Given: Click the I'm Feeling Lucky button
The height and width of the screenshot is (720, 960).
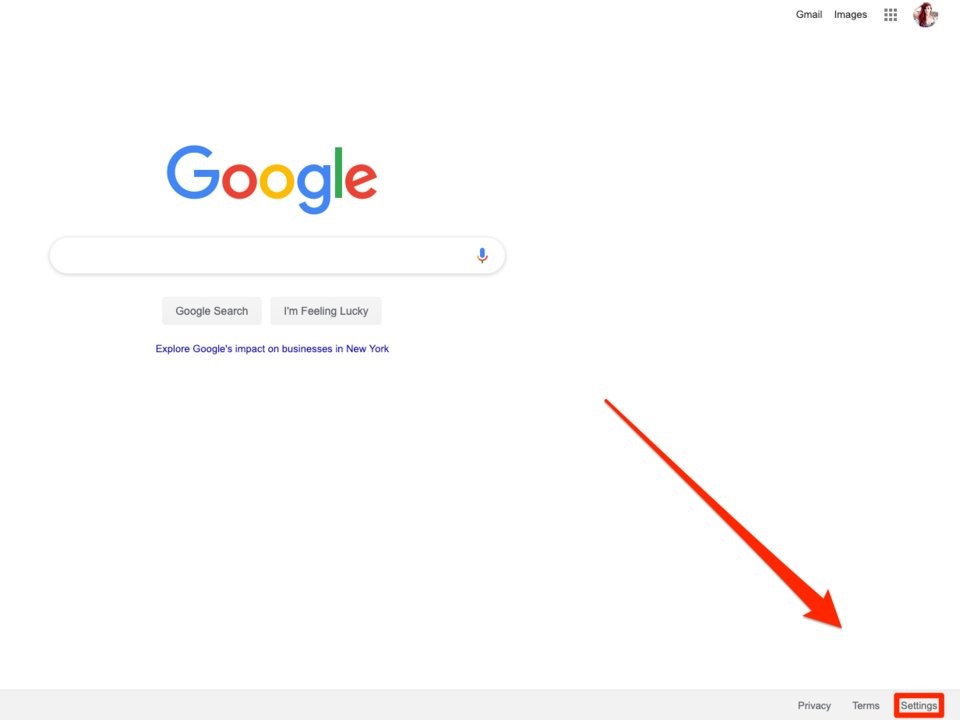Looking at the screenshot, I should pyautogui.click(x=326, y=311).
